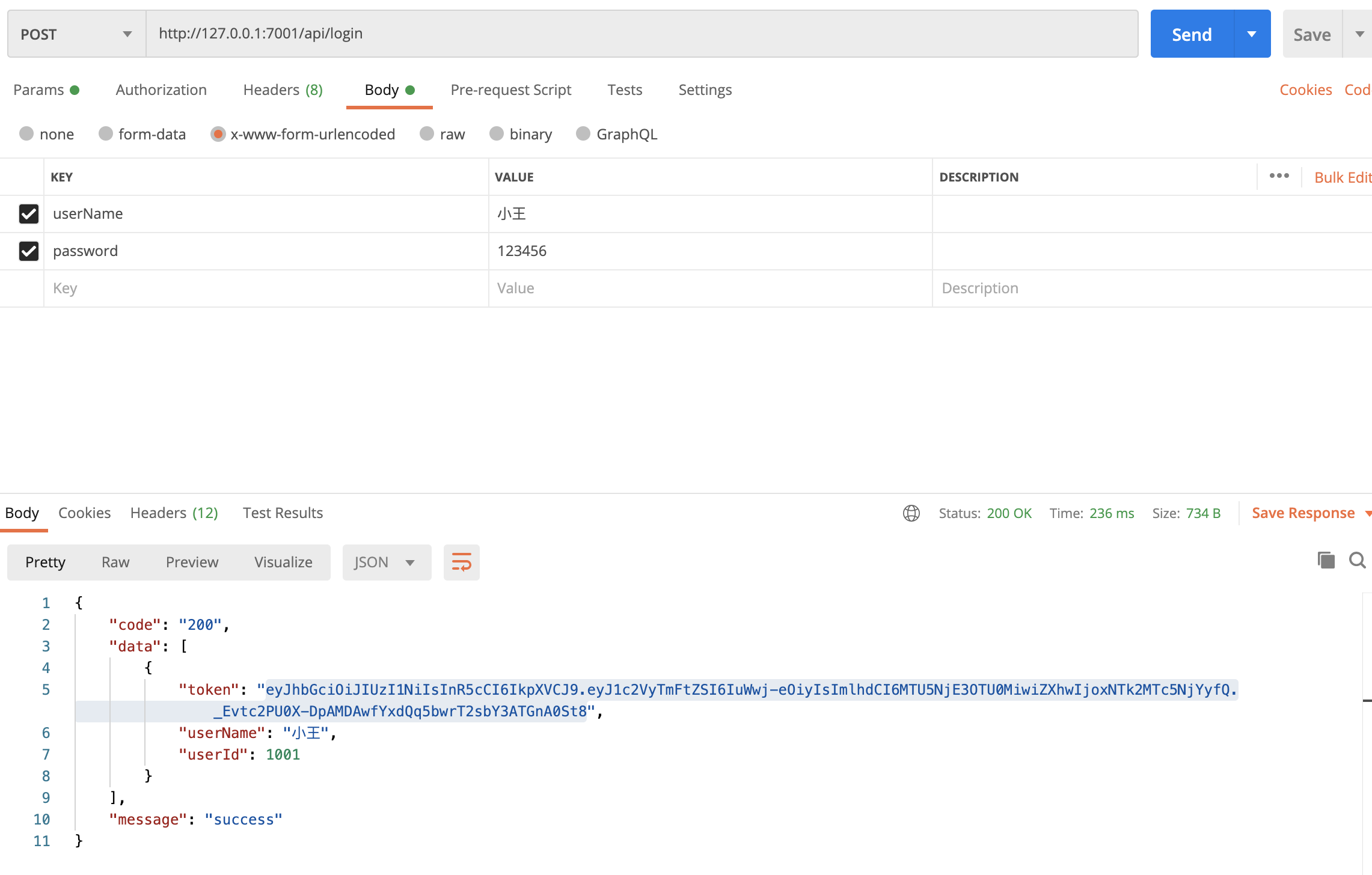Open the JSON format dropdown
Screen dimensions: 1372x875
pyautogui.click(x=386, y=562)
